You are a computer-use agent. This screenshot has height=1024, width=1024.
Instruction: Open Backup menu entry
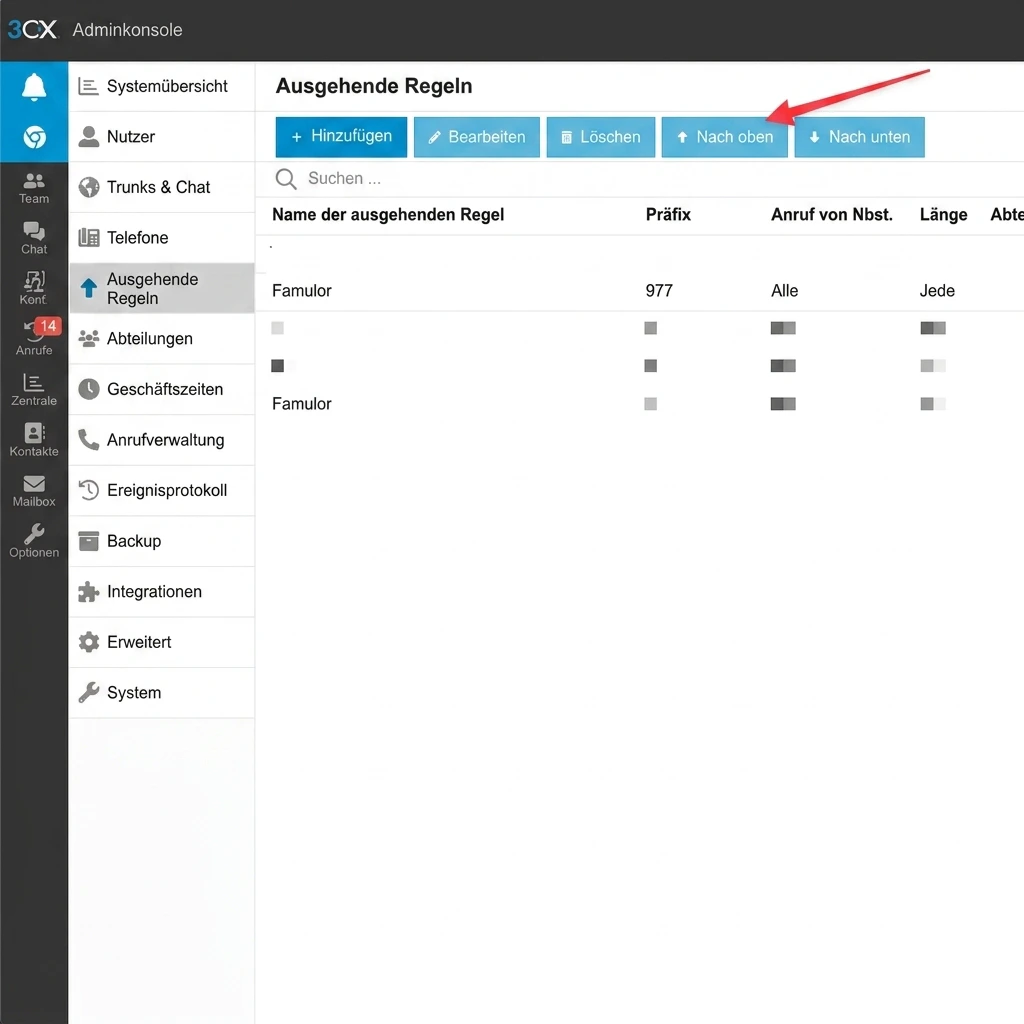(161, 541)
